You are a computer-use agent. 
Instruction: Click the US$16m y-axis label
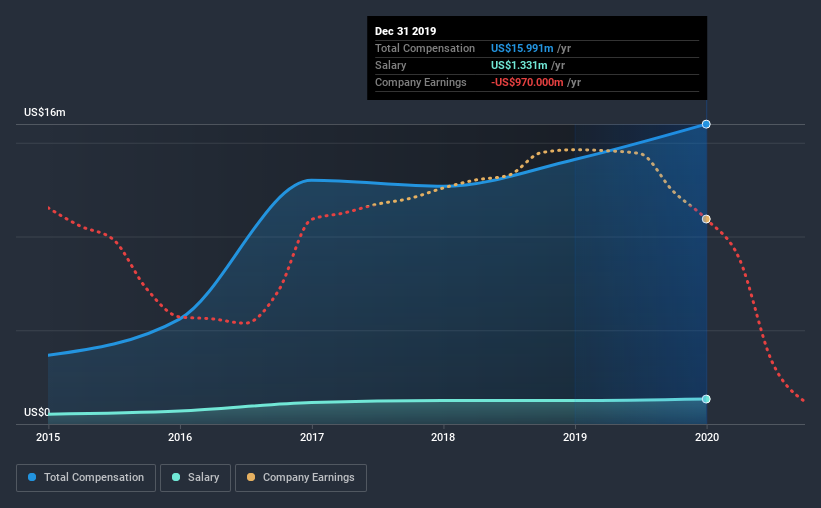pos(45,112)
